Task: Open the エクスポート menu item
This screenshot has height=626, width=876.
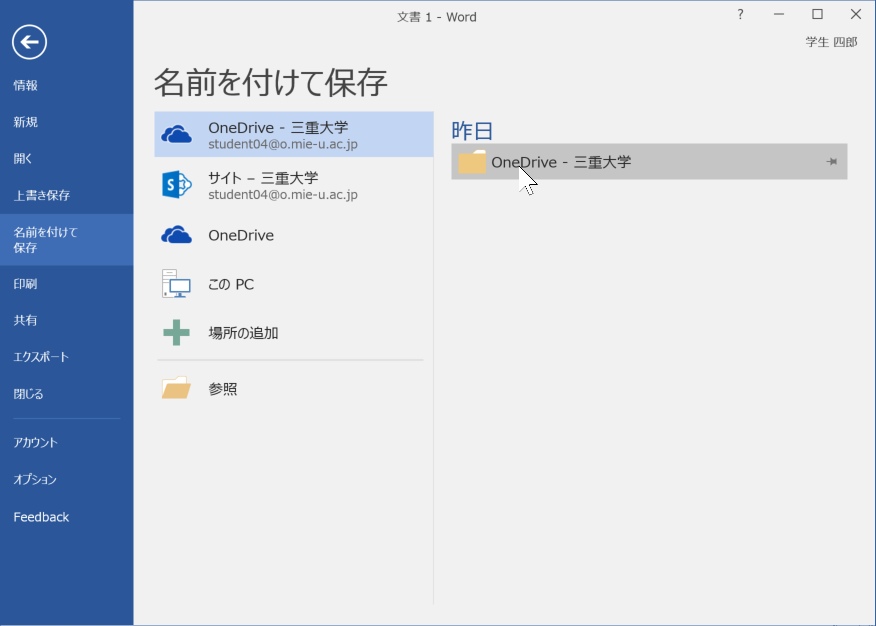Action: tap(41, 357)
